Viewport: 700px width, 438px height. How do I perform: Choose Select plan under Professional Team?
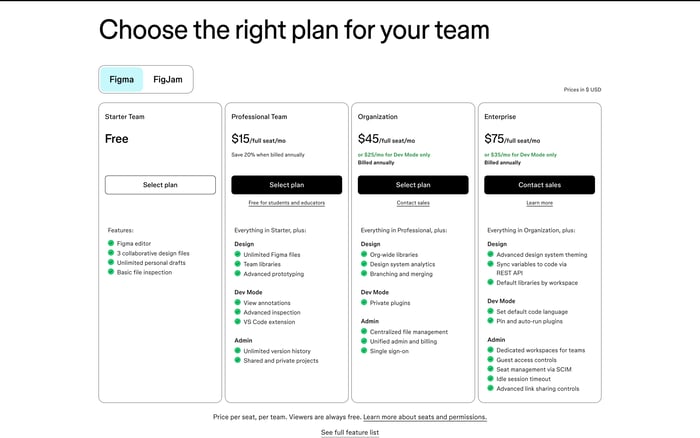click(x=287, y=185)
